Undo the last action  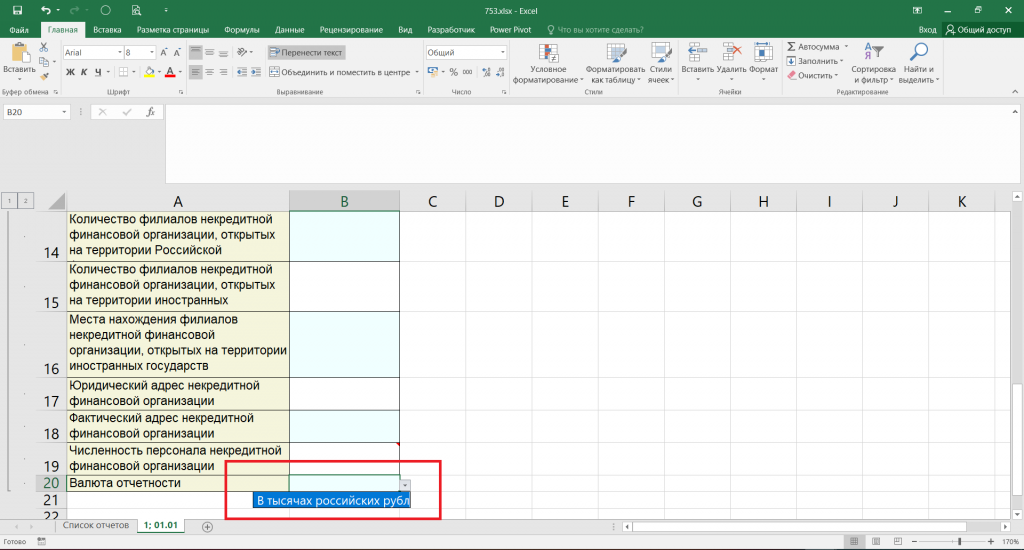pyautogui.click(x=45, y=10)
